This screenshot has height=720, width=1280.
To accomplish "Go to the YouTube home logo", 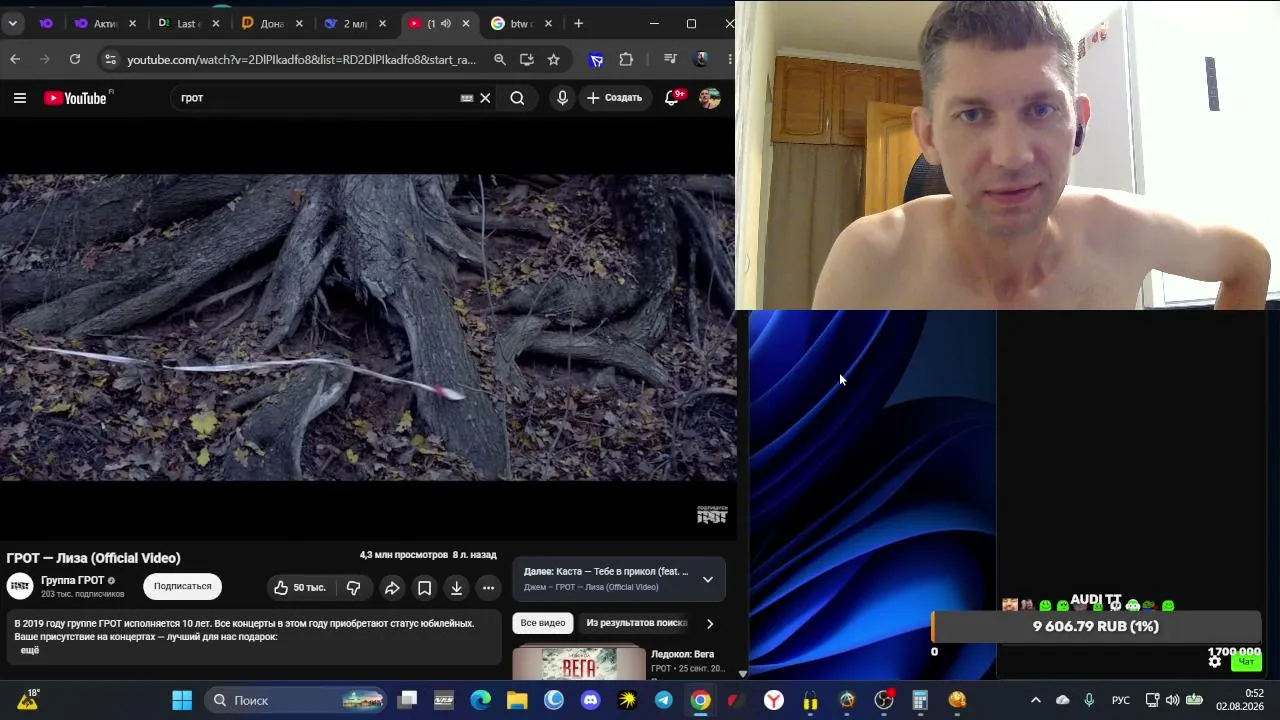I will (x=75, y=98).
